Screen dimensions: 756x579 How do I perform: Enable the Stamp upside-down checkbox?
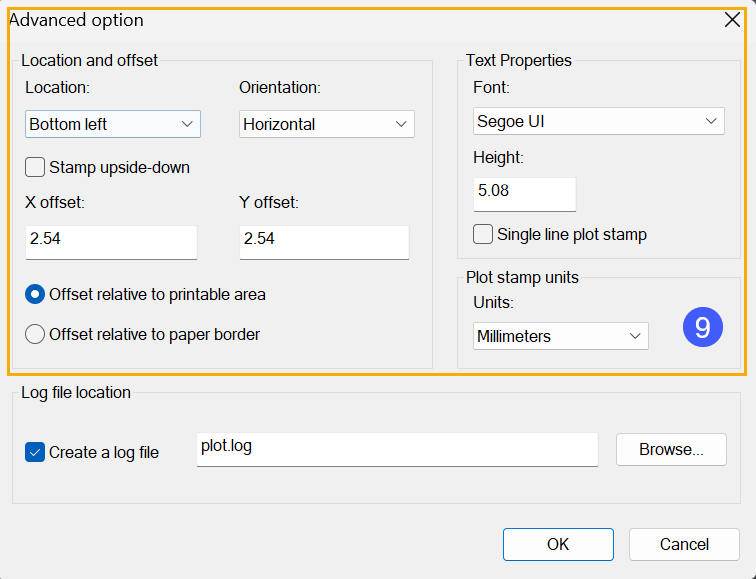[x=35, y=167]
